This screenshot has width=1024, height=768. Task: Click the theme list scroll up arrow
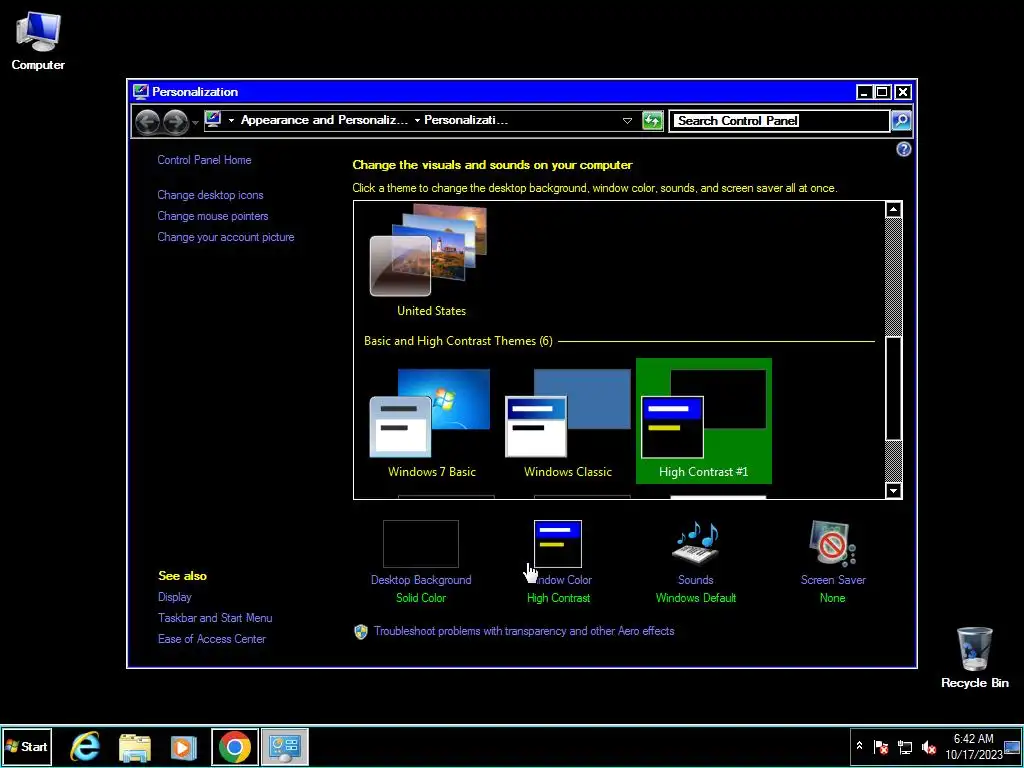(x=893, y=210)
